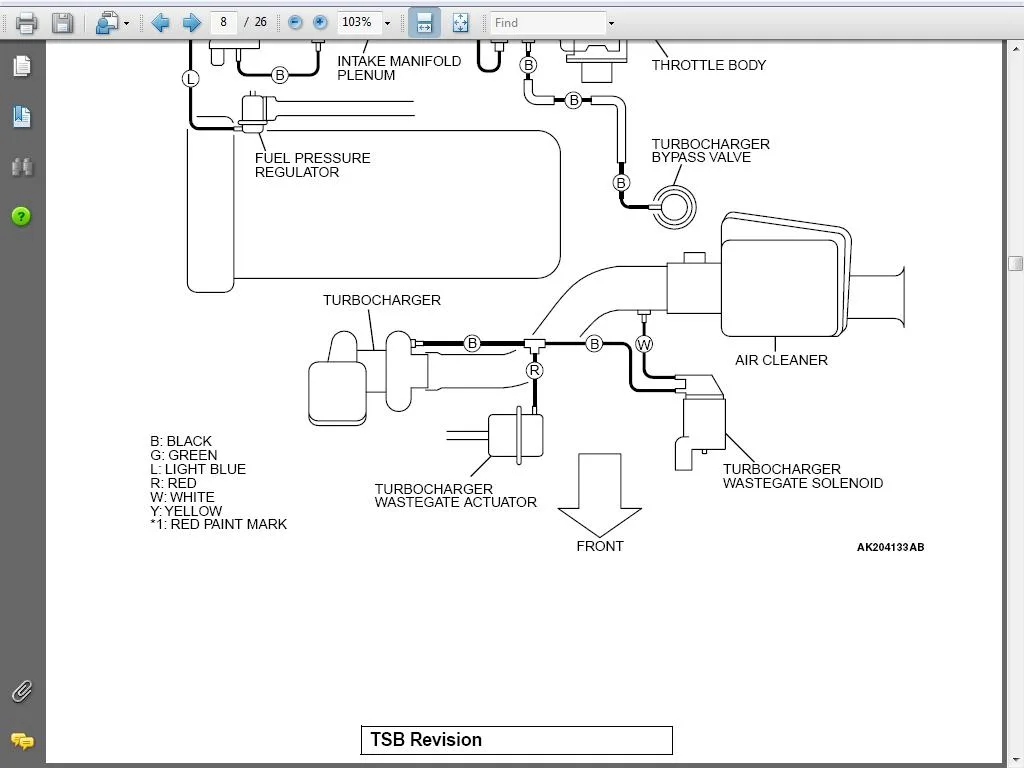This screenshot has width=1024, height=768.
Task: Go to next page with right arrow
Action: tap(191, 23)
